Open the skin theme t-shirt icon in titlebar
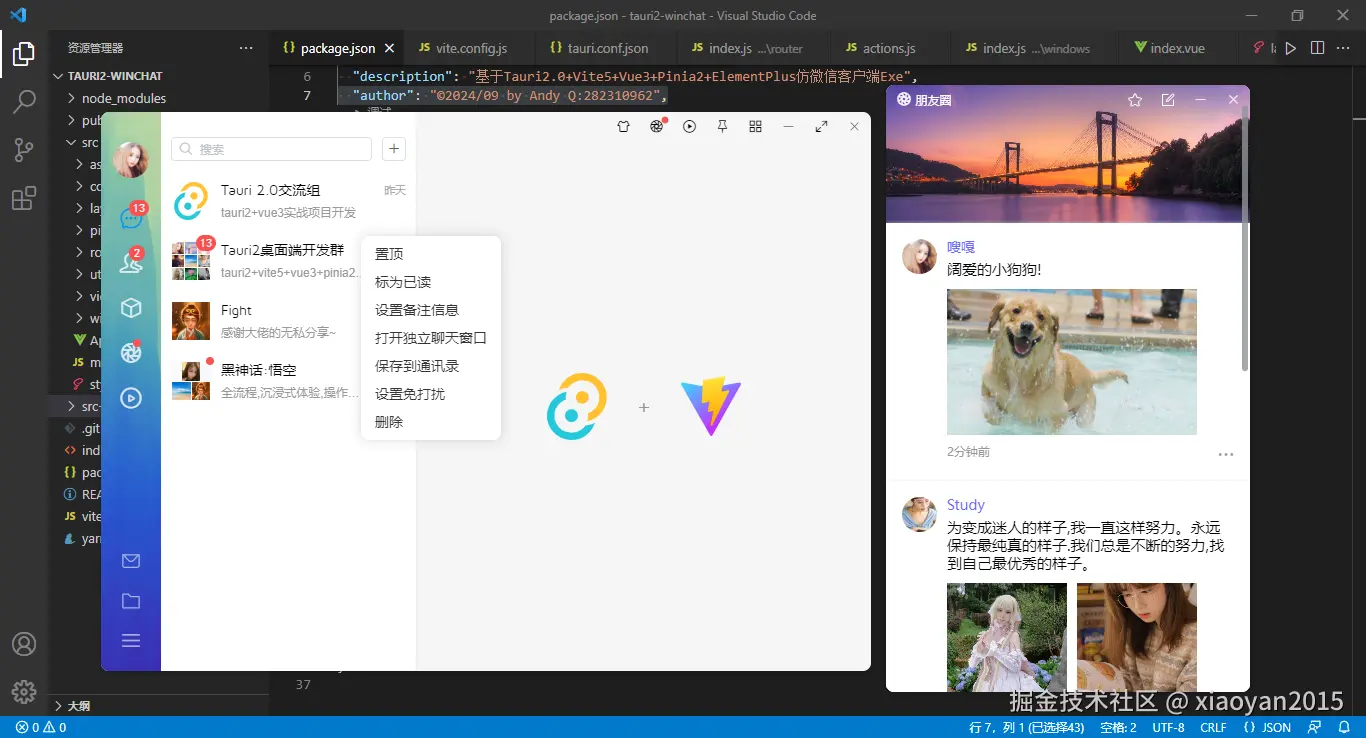Image resolution: width=1366 pixels, height=738 pixels. pos(623,126)
